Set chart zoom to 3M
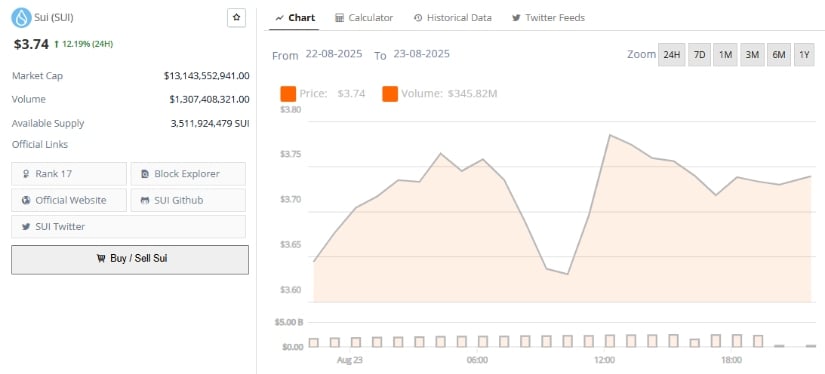 [x=752, y=55]
